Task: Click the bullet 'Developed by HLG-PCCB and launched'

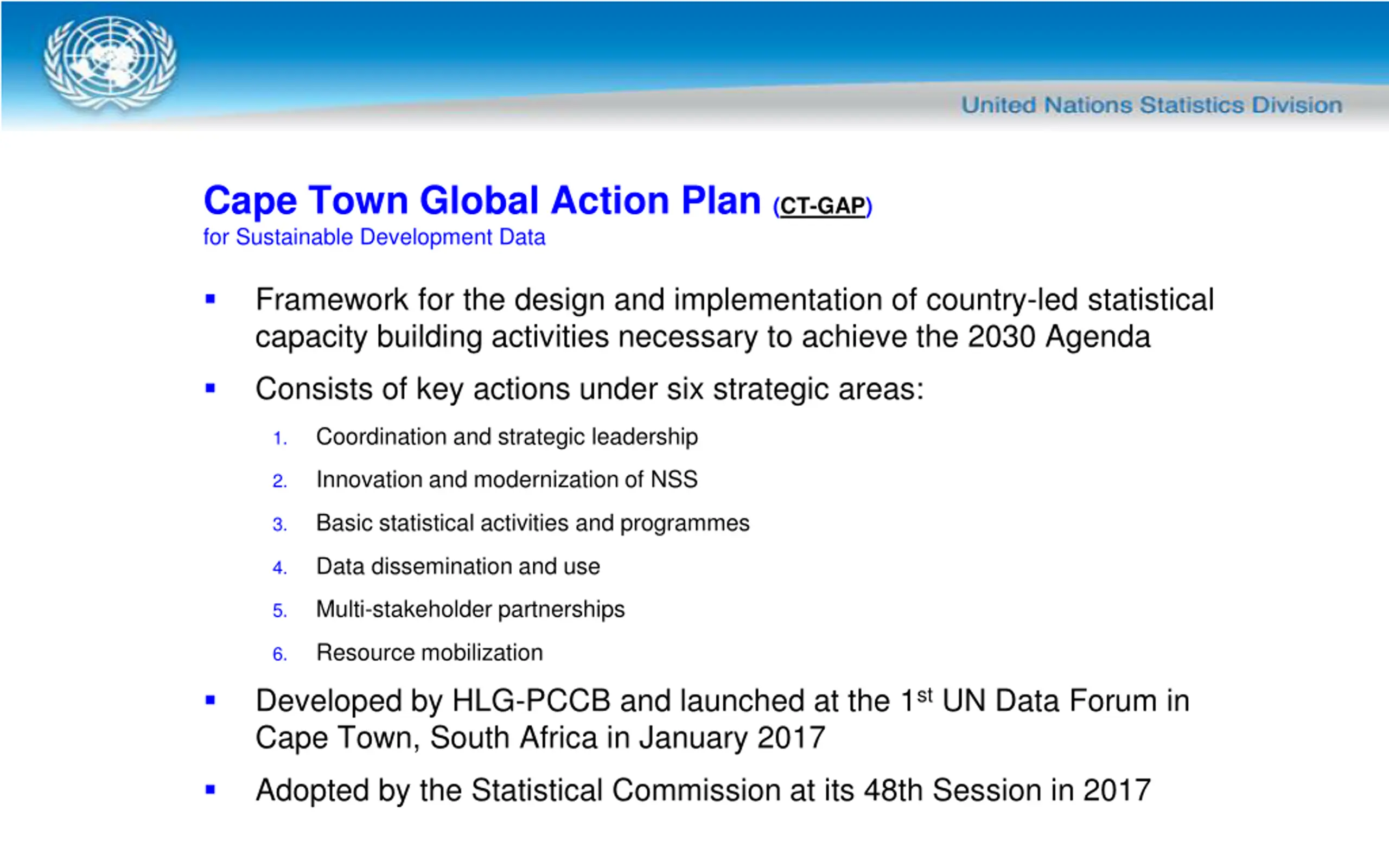Action: [x=723, y=719]
